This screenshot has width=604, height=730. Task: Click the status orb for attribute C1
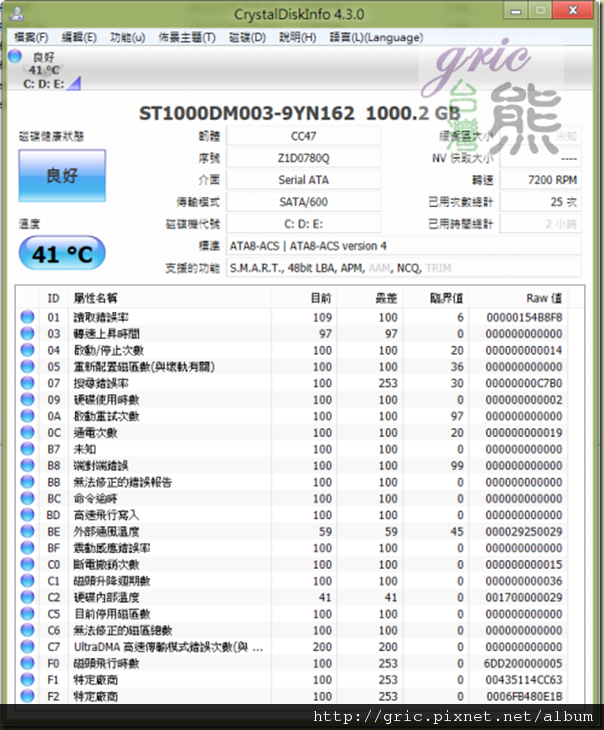pos(27,581)
